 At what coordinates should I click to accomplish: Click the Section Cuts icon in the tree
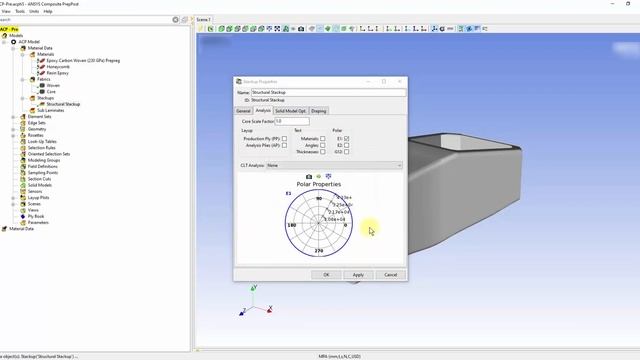(23, 179)
